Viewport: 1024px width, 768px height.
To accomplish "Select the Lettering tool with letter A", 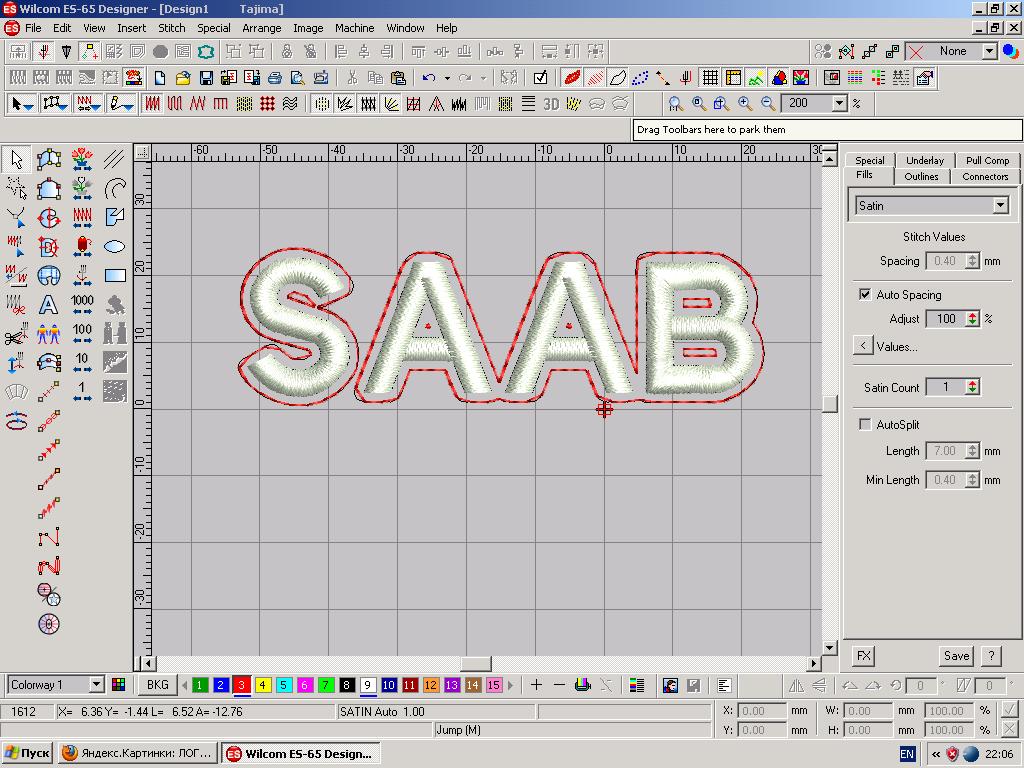I will [48, 304].
